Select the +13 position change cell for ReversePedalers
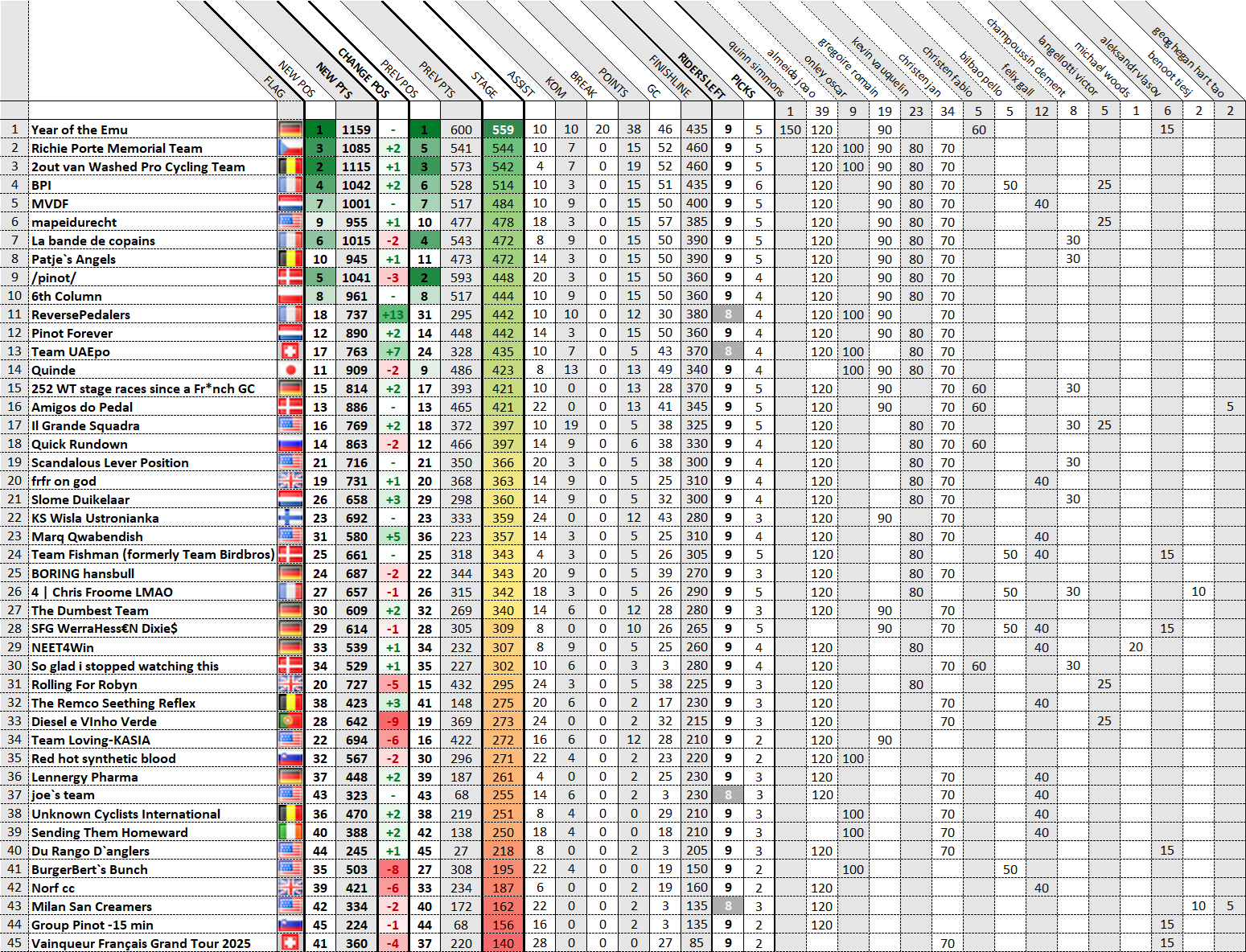This screenshot has width=1246, height=952. (x=393, y=314)
